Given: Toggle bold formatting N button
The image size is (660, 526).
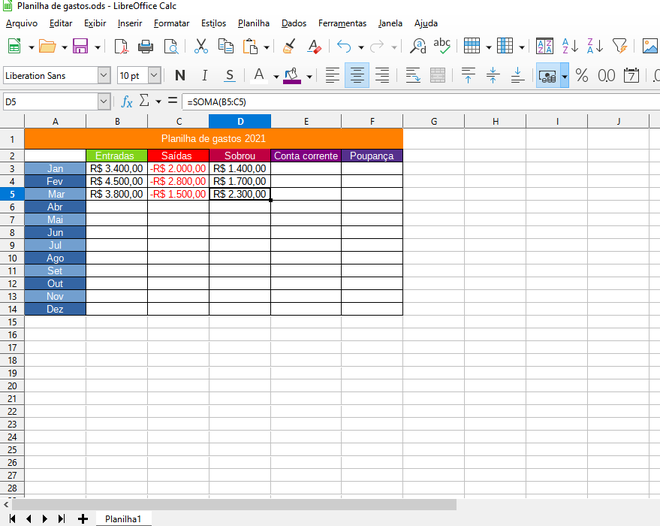Looking at the screenshot, I should 180,75.
